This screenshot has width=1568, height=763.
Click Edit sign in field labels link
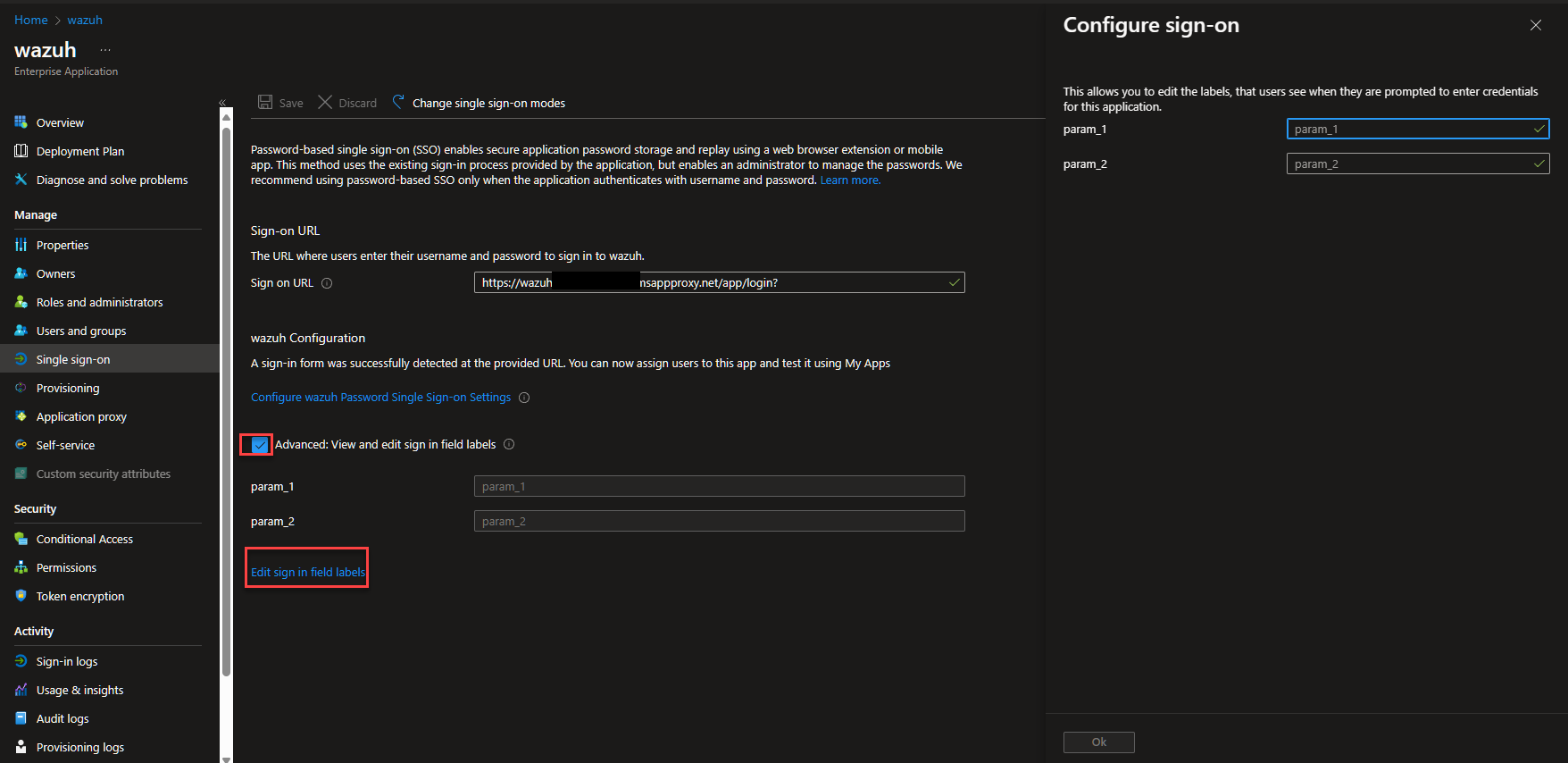[308, 572]
